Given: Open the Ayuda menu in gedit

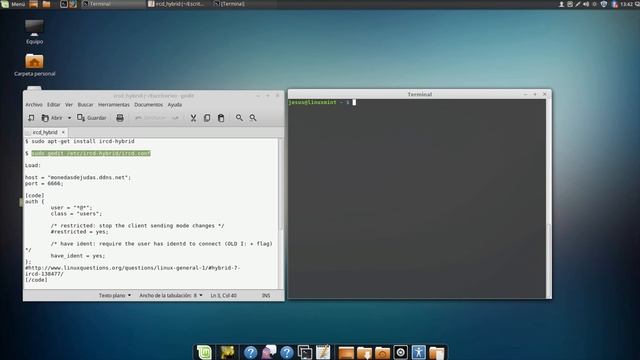Looking at the screenshot, I should 175,105.
